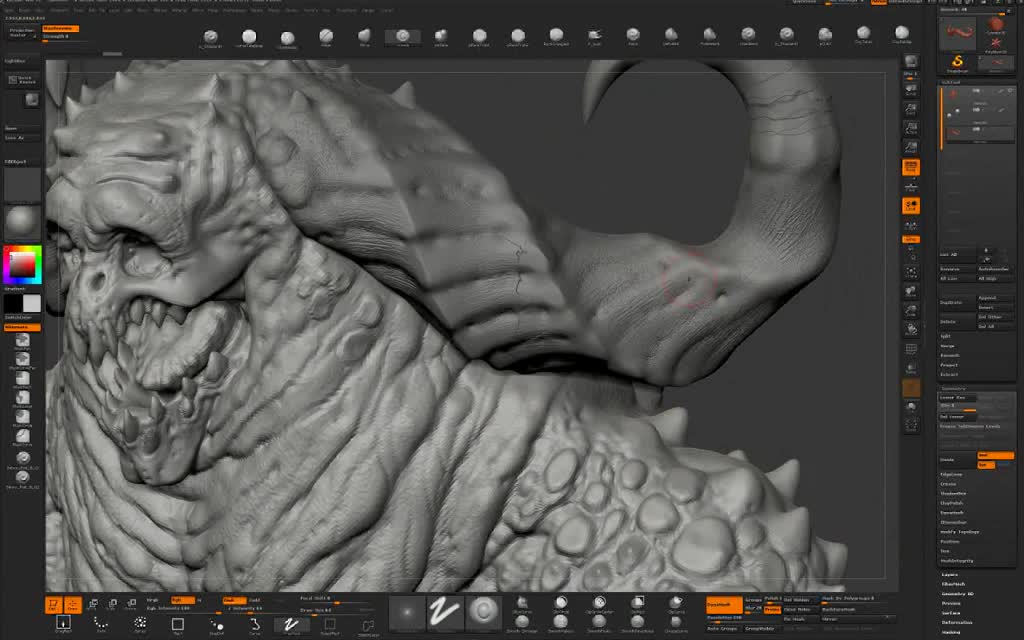
Task: Open the Split subsection in SubTool
Action: pyautogui.click(x=945, y=336)
